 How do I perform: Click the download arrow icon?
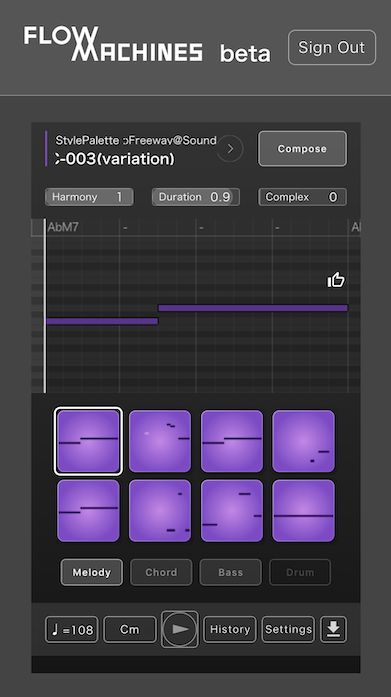pyautogui.click(x=333, y=629)
